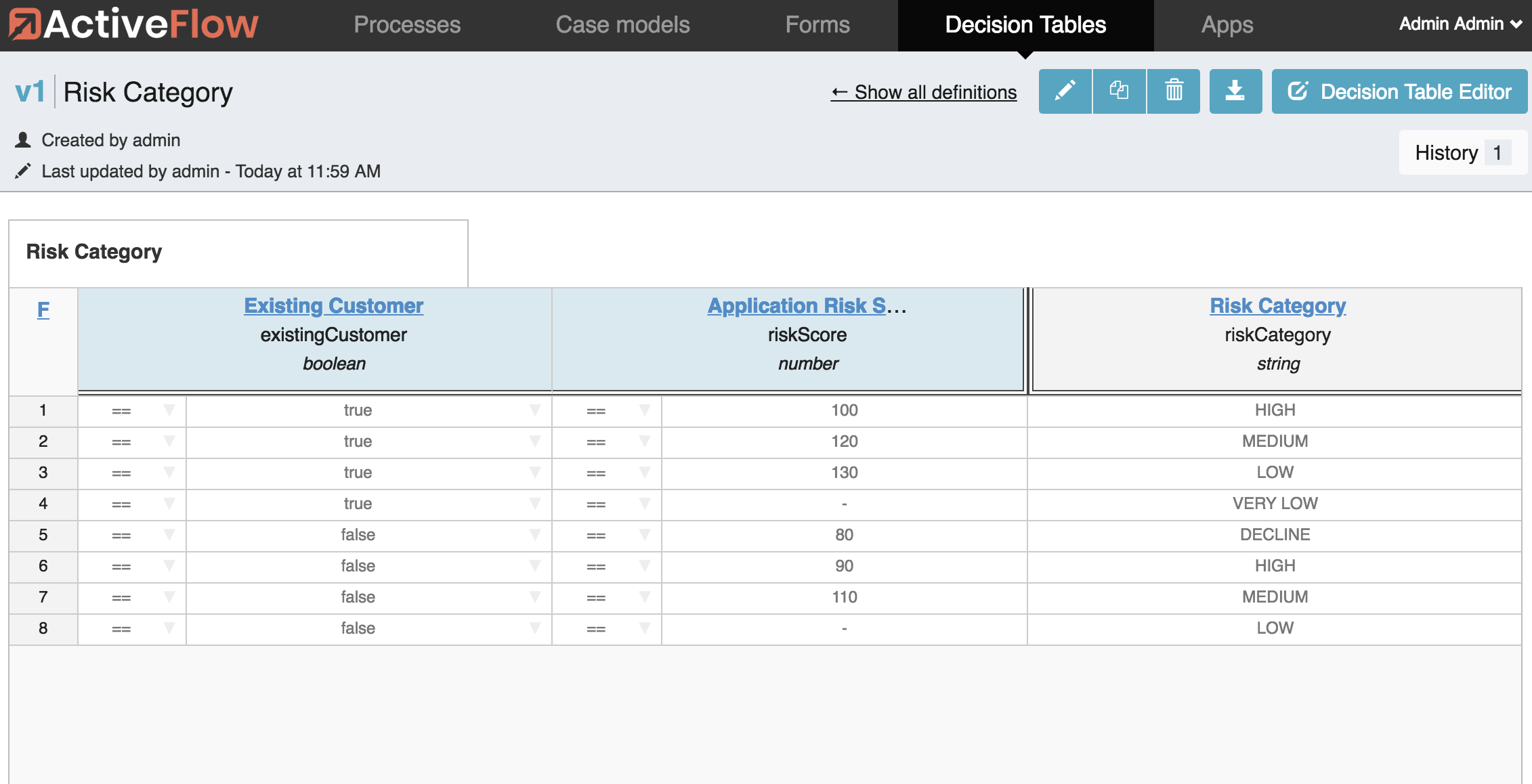Click the download export icon

(x=1235, y=91)
